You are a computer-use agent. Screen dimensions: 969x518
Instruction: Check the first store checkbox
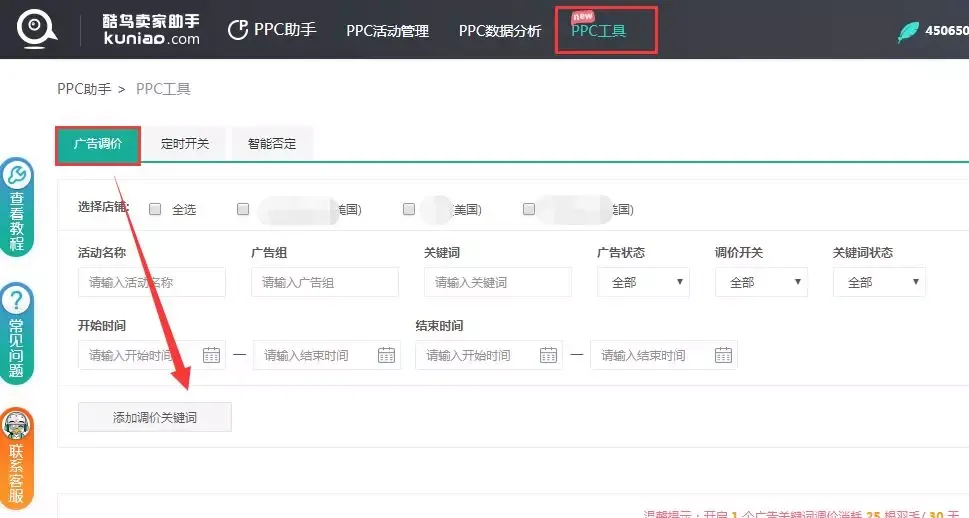click(x=243, y=209)
